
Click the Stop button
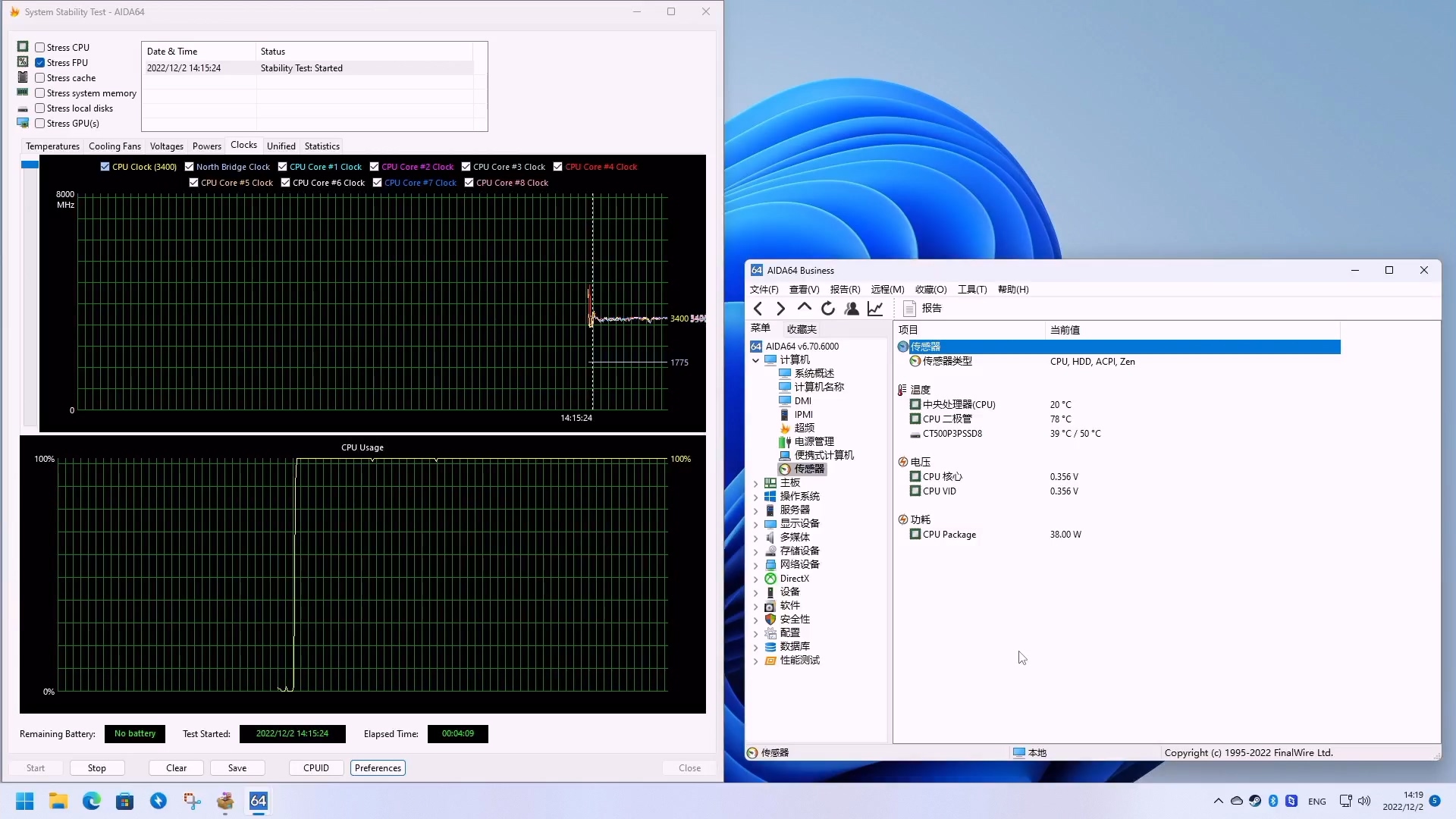pos(97,768)
